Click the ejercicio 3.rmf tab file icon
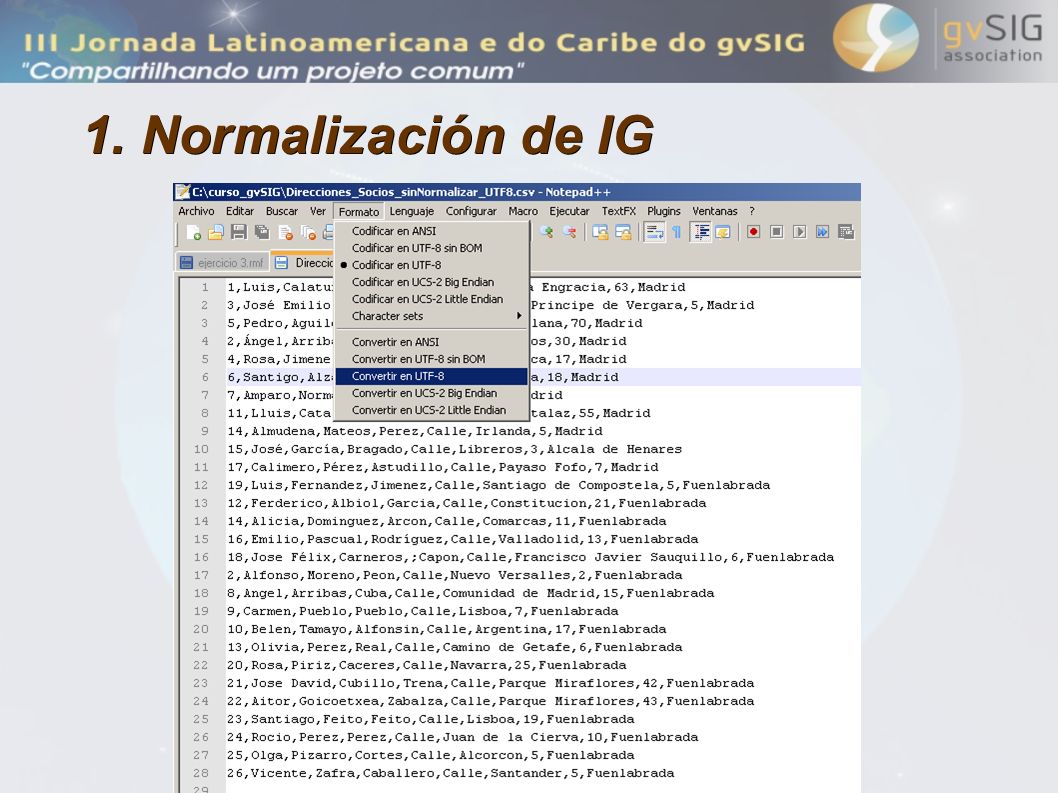1058x793 pixels. click(187, 263)
